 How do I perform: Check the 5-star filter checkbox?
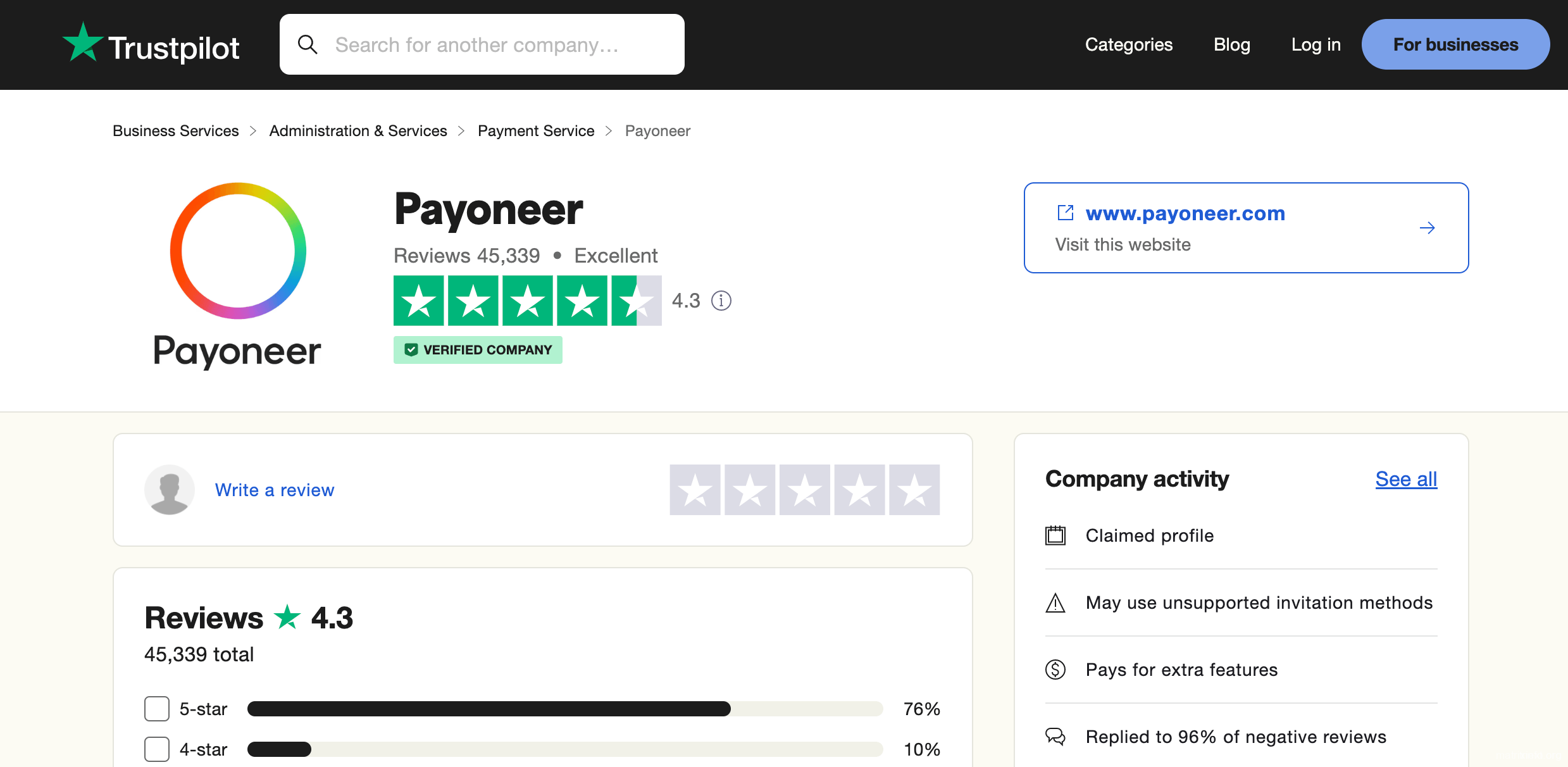pos(157,709)
